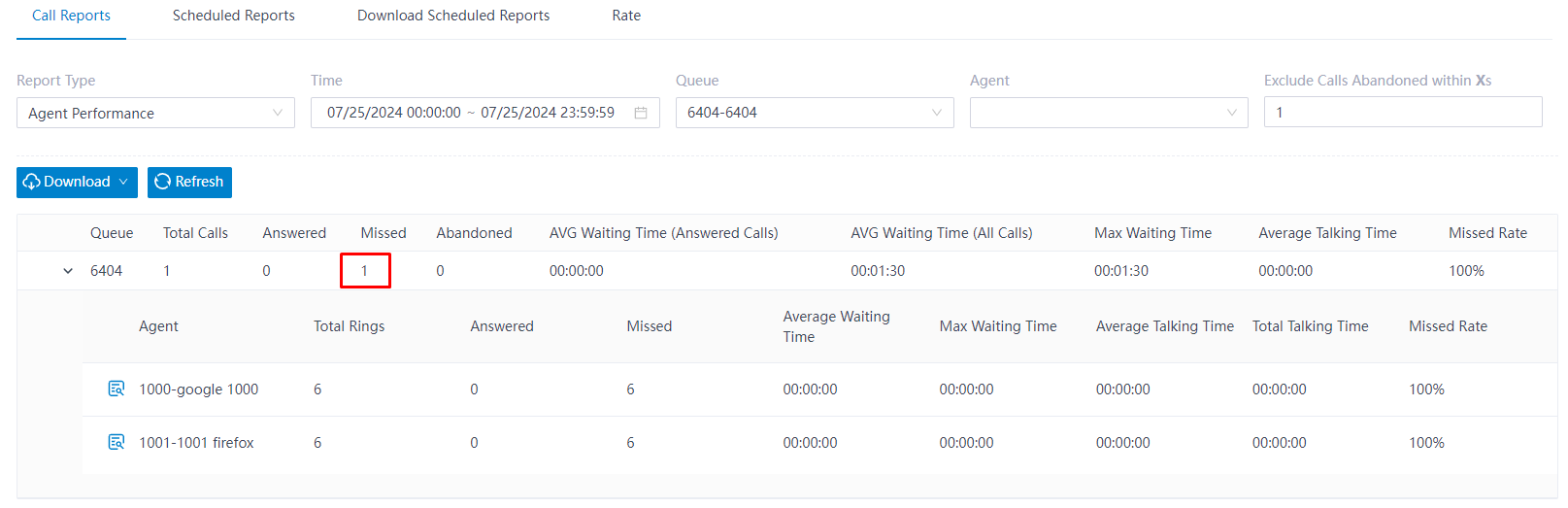Click the Max Waiting Time queue header
The image size is (1568, 508).
point(1152,233)
